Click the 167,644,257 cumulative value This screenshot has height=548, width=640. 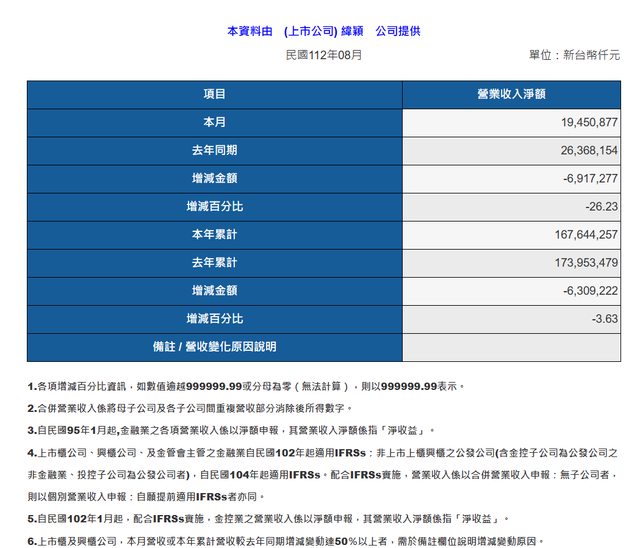pos(580,235)
